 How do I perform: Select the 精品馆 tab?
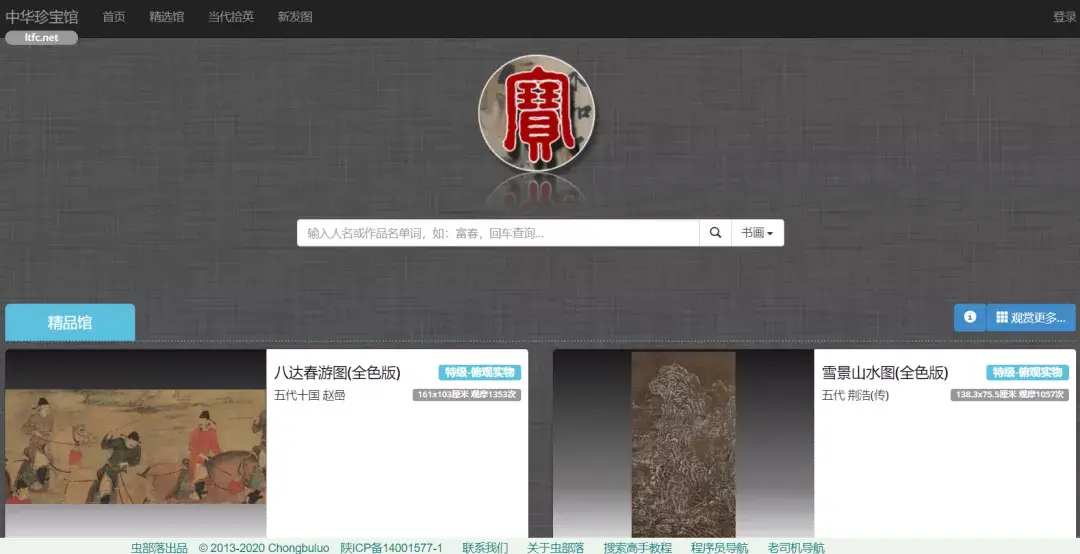click(70, 322)
